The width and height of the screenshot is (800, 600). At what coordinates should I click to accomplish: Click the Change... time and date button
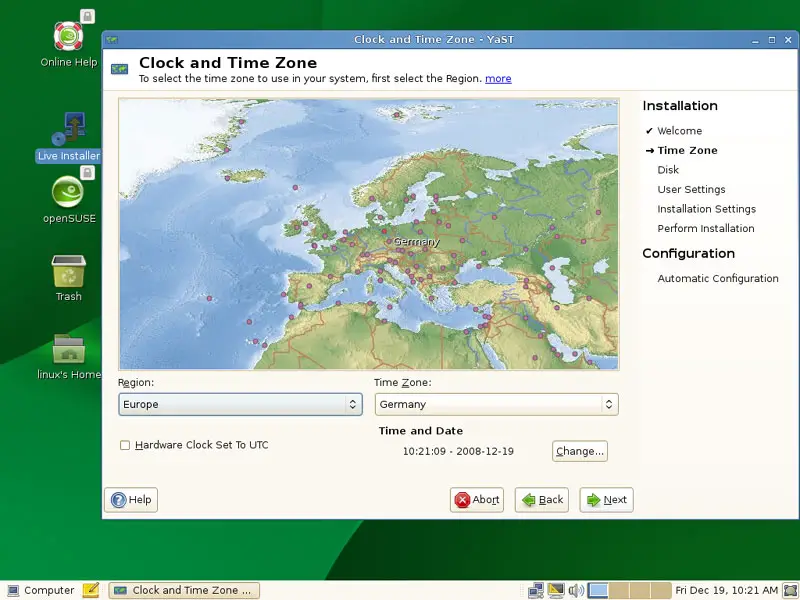580,451
